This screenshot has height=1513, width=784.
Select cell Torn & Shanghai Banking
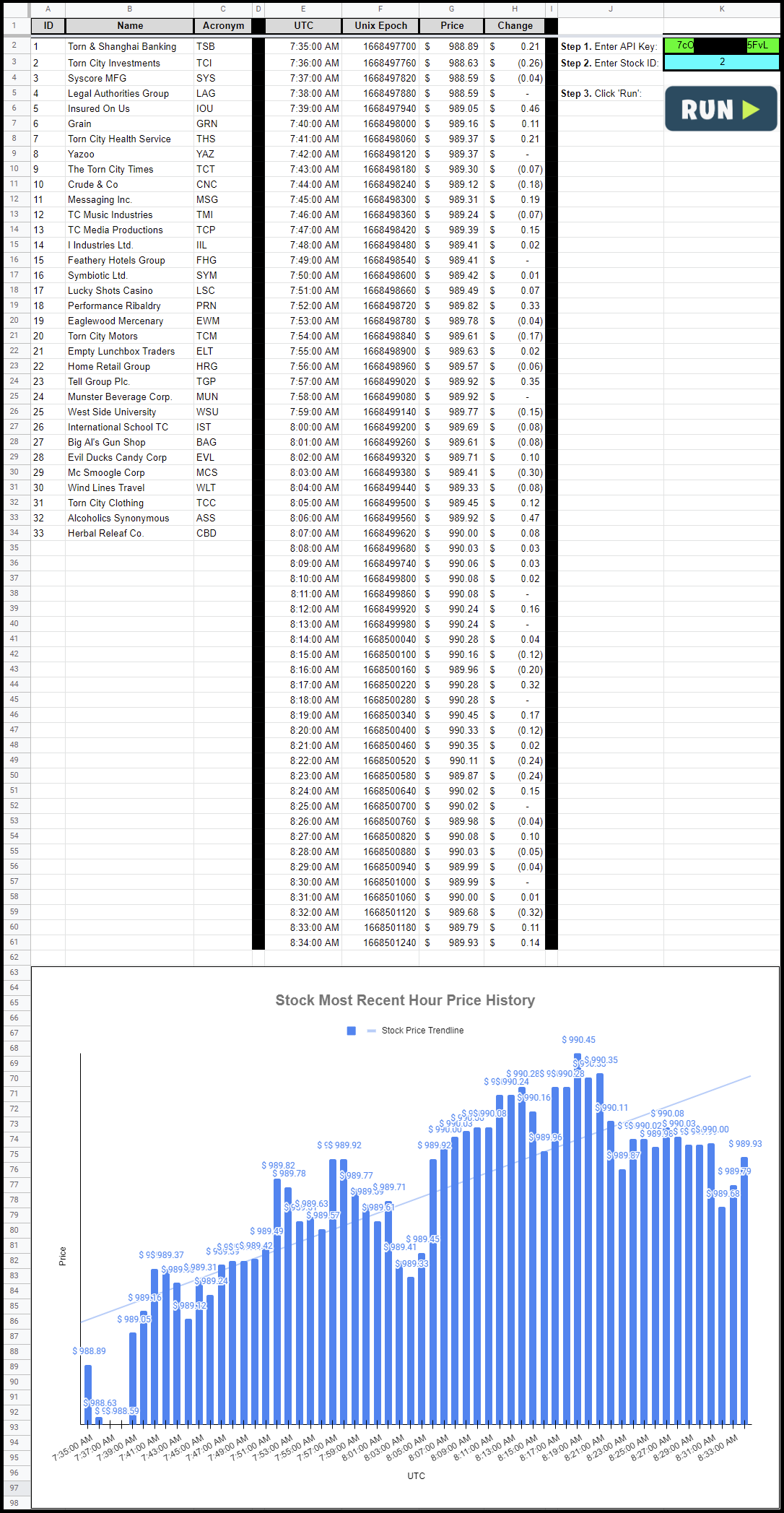click(x=130, y=46)
